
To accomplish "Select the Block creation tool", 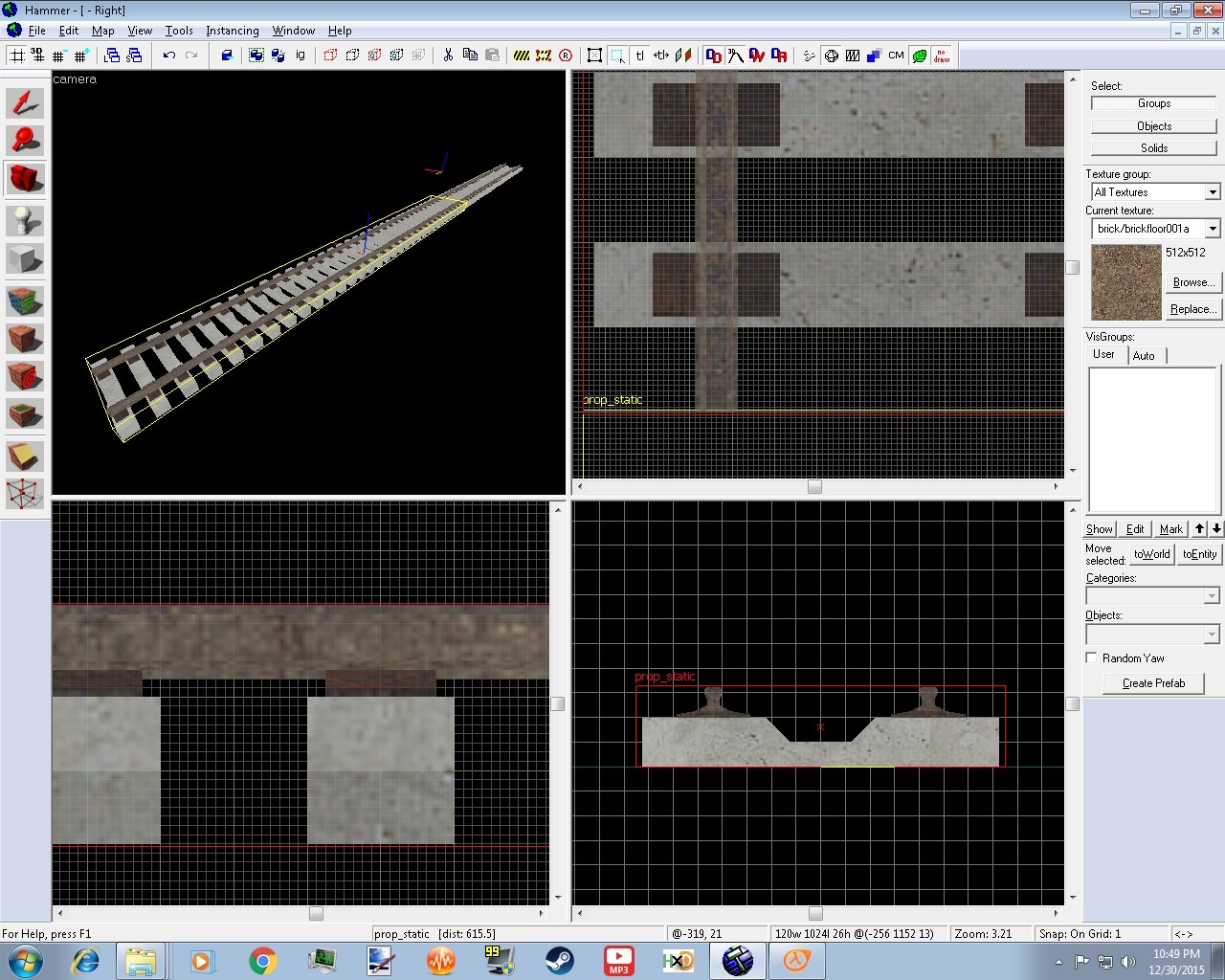I will [x=25, y=258].
